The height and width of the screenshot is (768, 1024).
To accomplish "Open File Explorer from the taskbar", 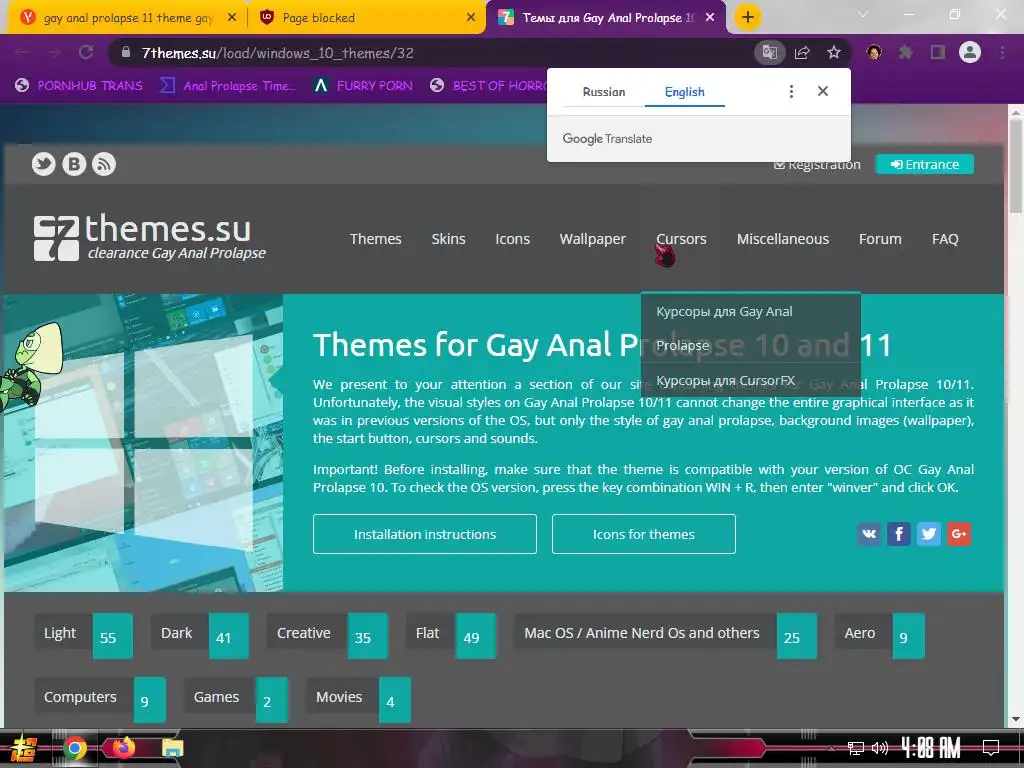I will (x=173, y=748).
